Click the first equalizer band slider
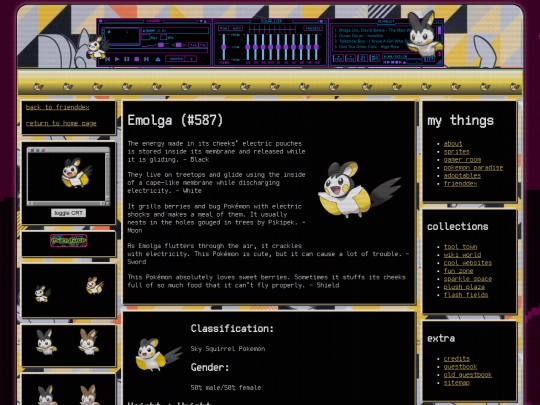 (x=248, y=47)
